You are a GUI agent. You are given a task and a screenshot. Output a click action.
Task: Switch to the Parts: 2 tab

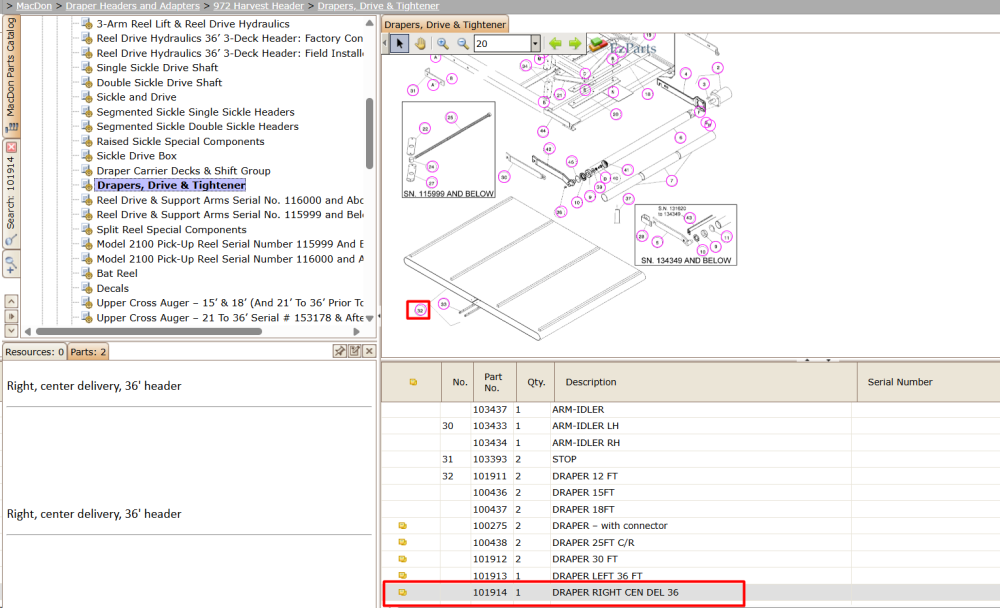coord(88,352)
